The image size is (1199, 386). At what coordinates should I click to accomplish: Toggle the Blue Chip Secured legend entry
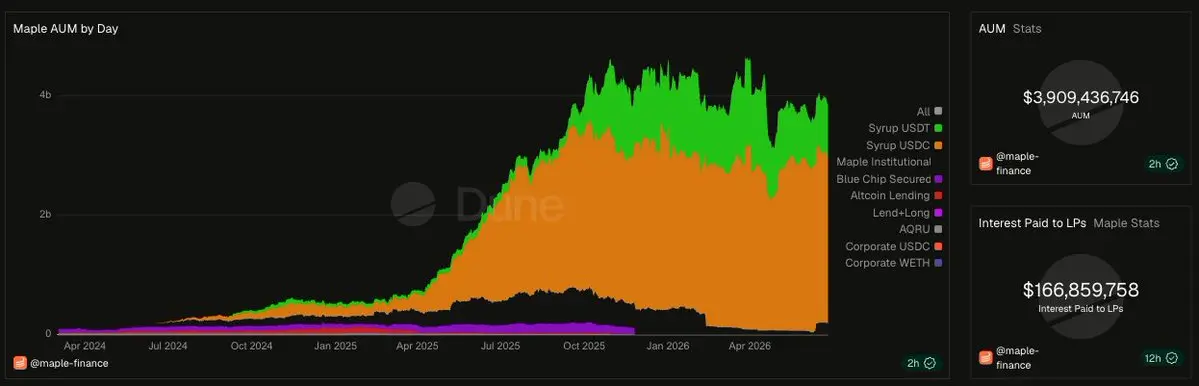[x=889, y=179]
